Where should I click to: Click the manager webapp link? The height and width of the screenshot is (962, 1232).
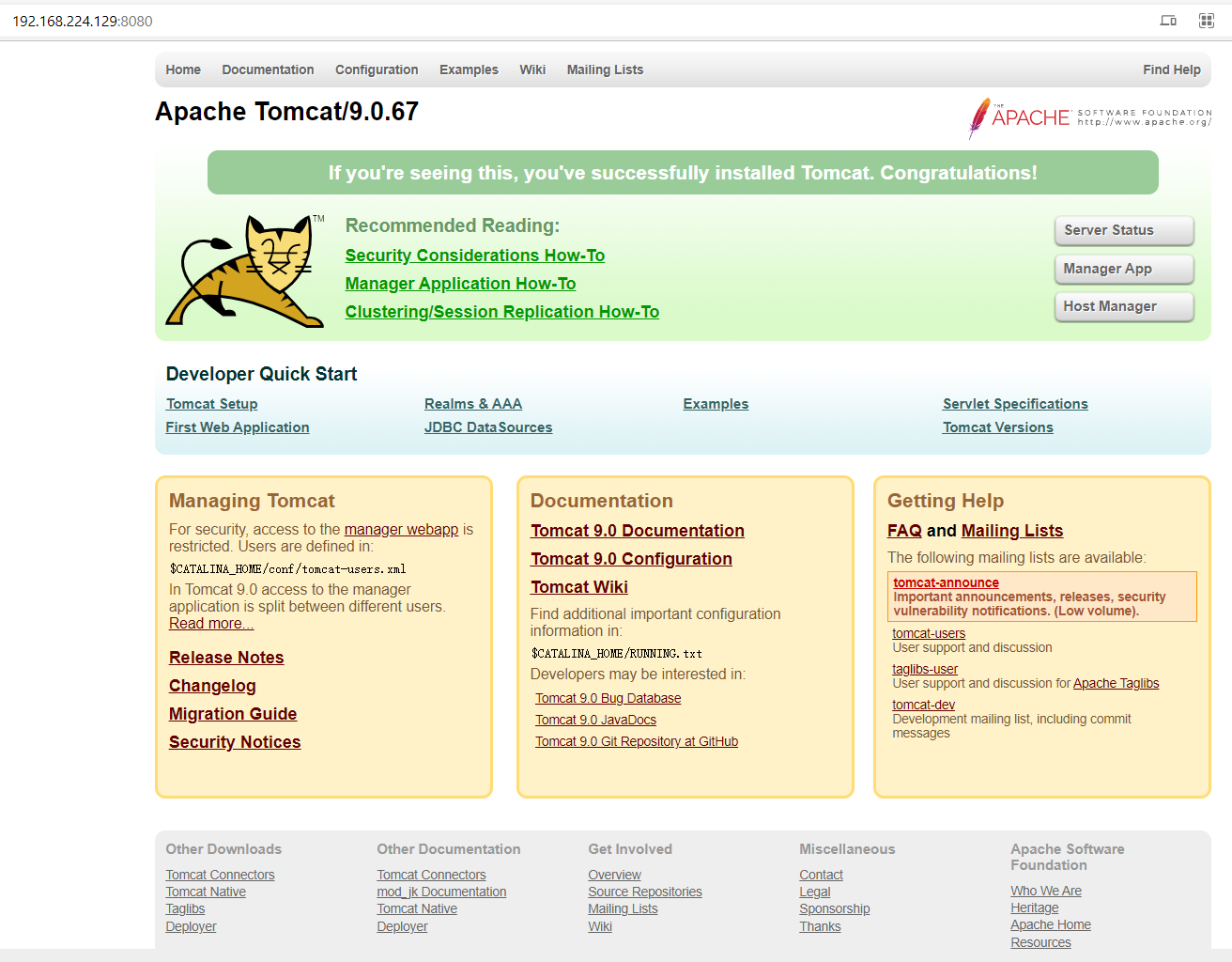(x=402, y=530)
